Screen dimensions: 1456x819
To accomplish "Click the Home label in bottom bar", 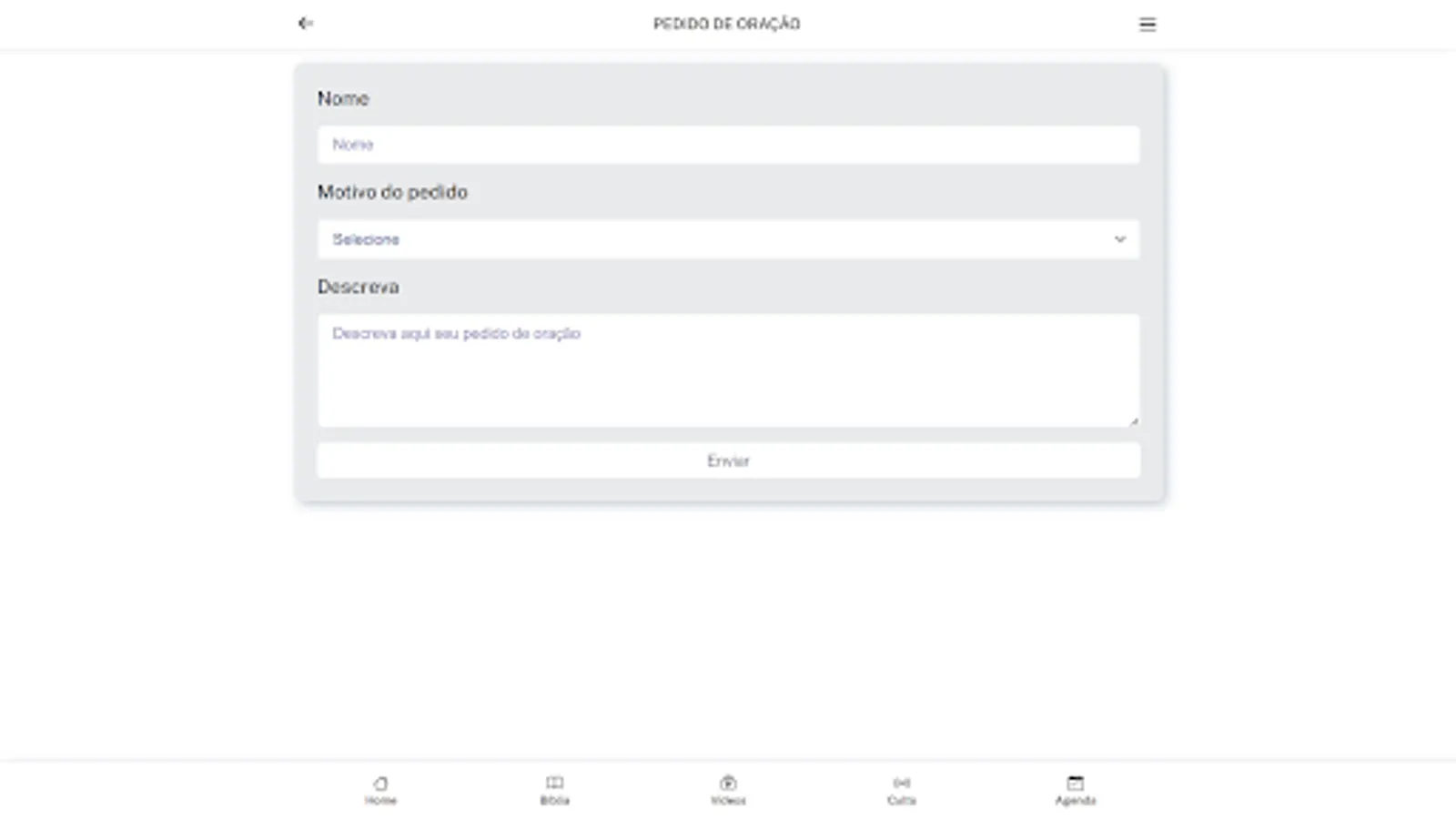I will [380, 801].
